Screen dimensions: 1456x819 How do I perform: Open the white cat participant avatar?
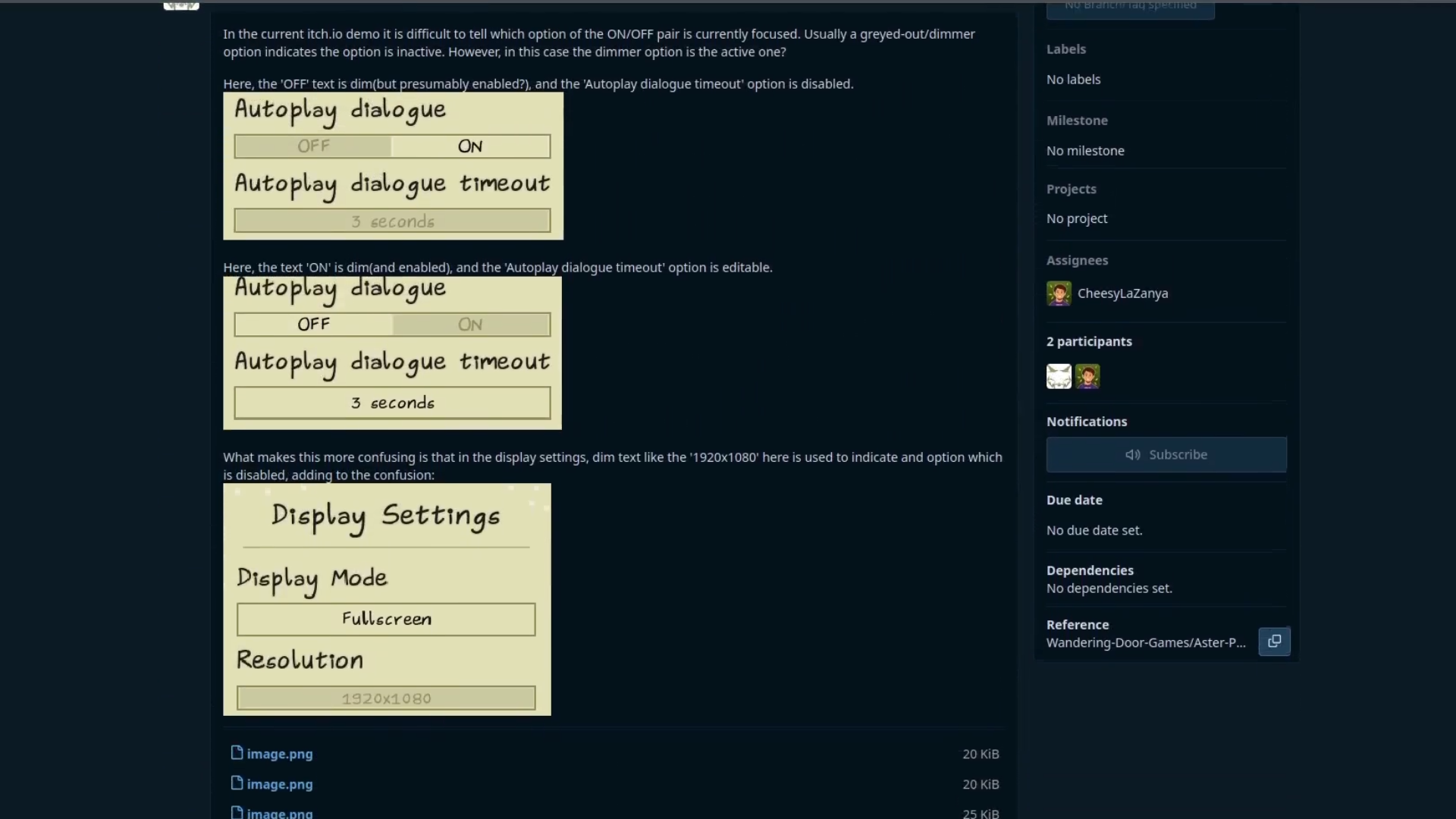click(x=1059, y=376)
